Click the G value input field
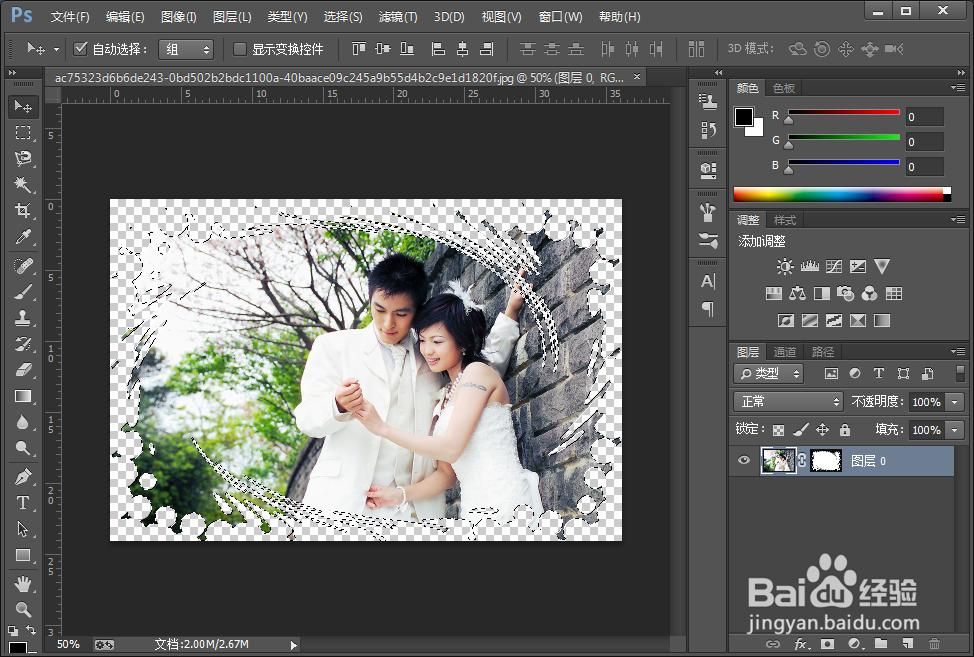This screenshot has height=657, width=974. point(924,142)
